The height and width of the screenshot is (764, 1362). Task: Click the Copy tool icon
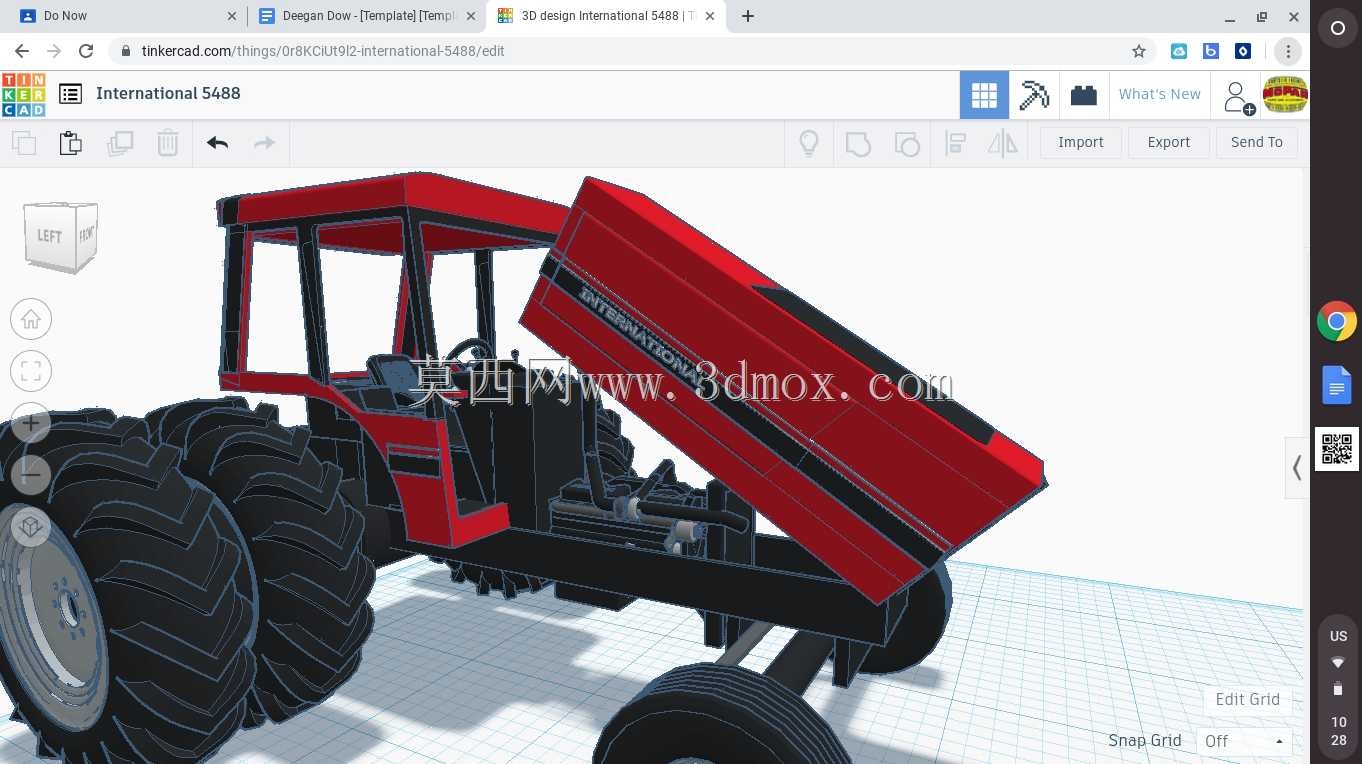24,143
